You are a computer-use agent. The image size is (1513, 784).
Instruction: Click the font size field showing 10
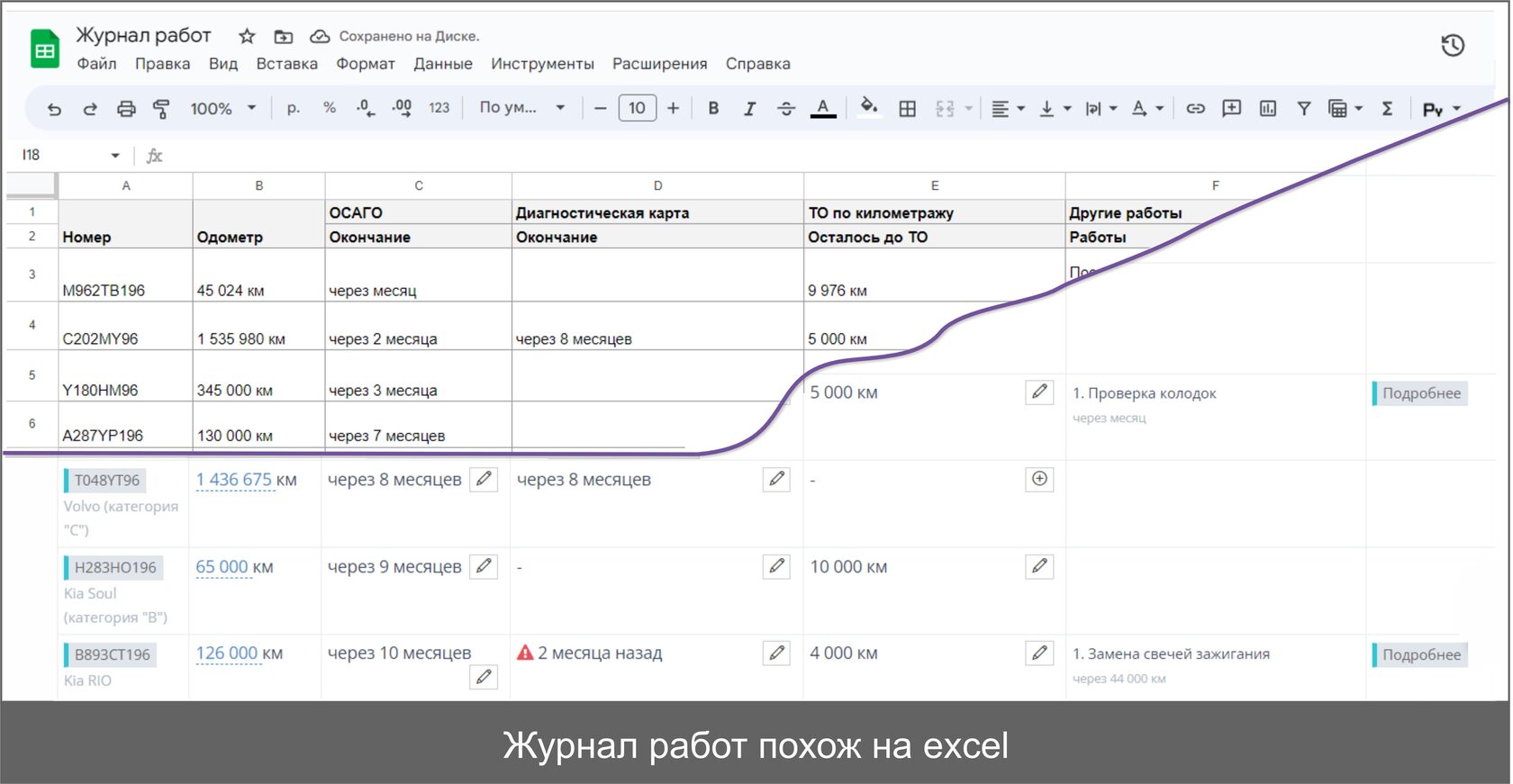637,108
